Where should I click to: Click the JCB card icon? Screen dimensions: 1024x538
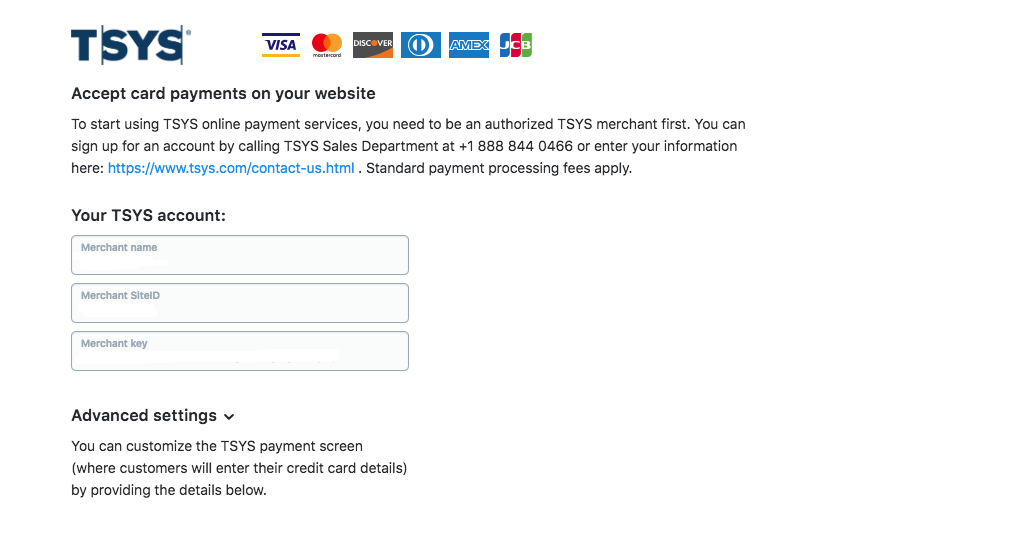point(516,45)
